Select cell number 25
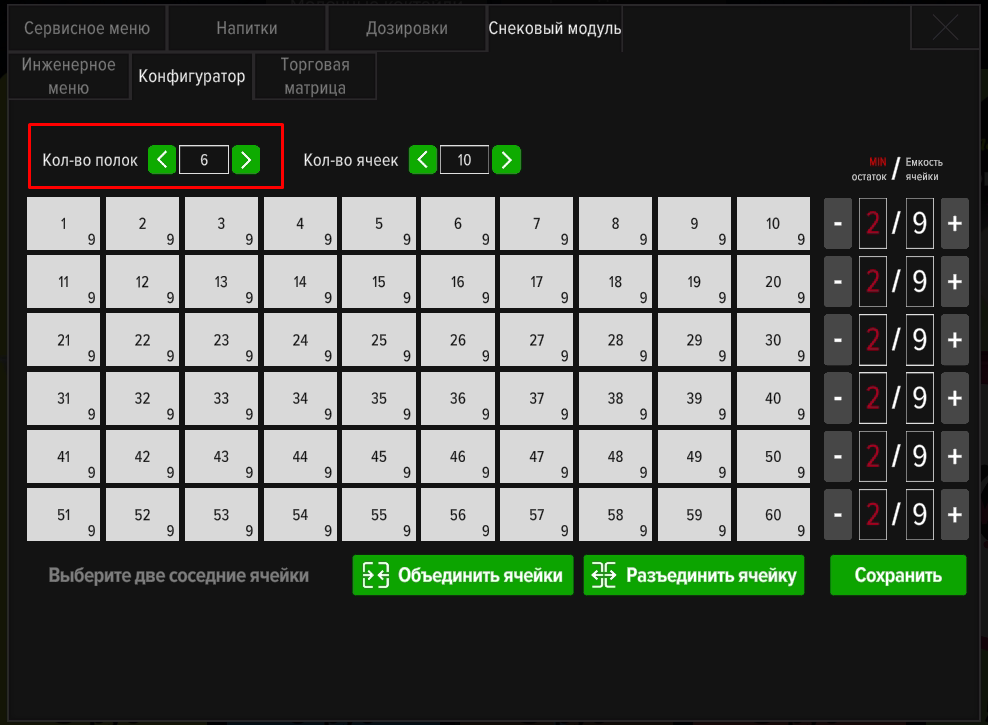 pos(379,340)
